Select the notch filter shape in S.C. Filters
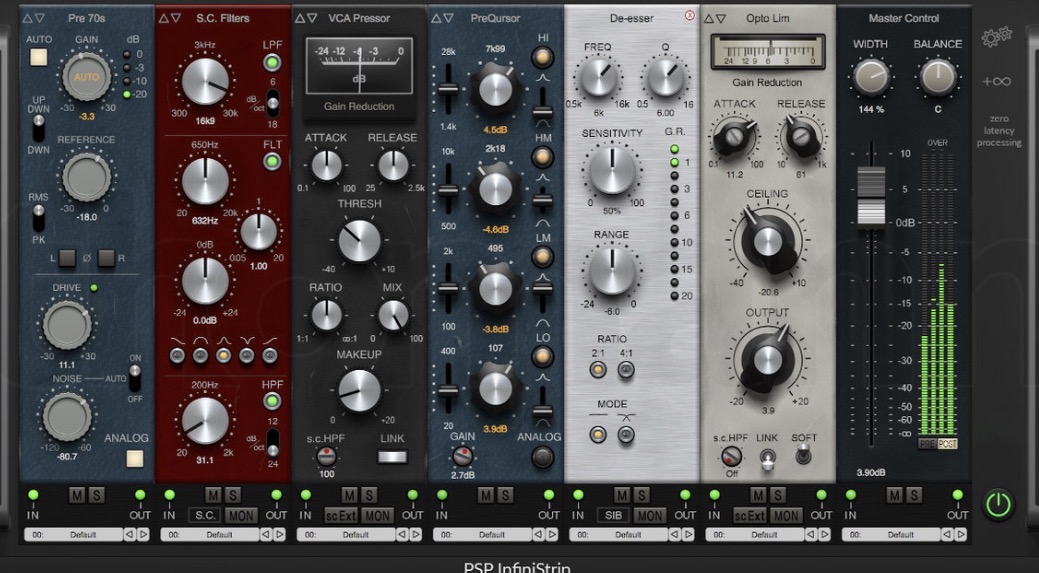 [246, 356]
